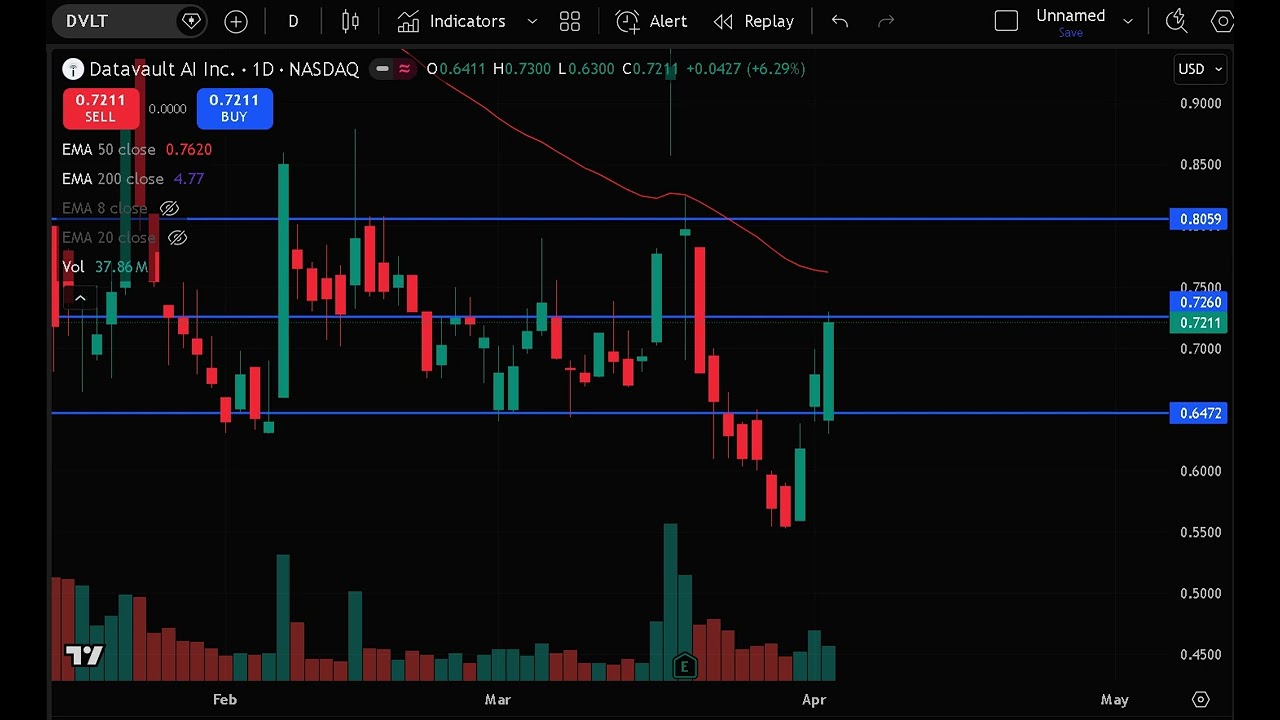Click the market status dash indicator

382,69
